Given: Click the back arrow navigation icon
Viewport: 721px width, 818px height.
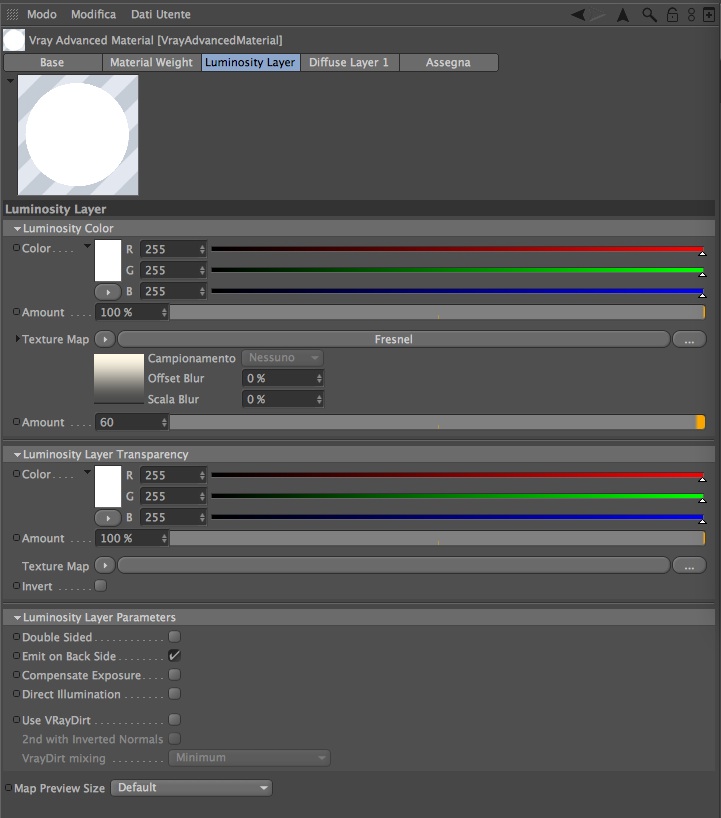Looking at the screenshot, I should (x=579, y=15).
